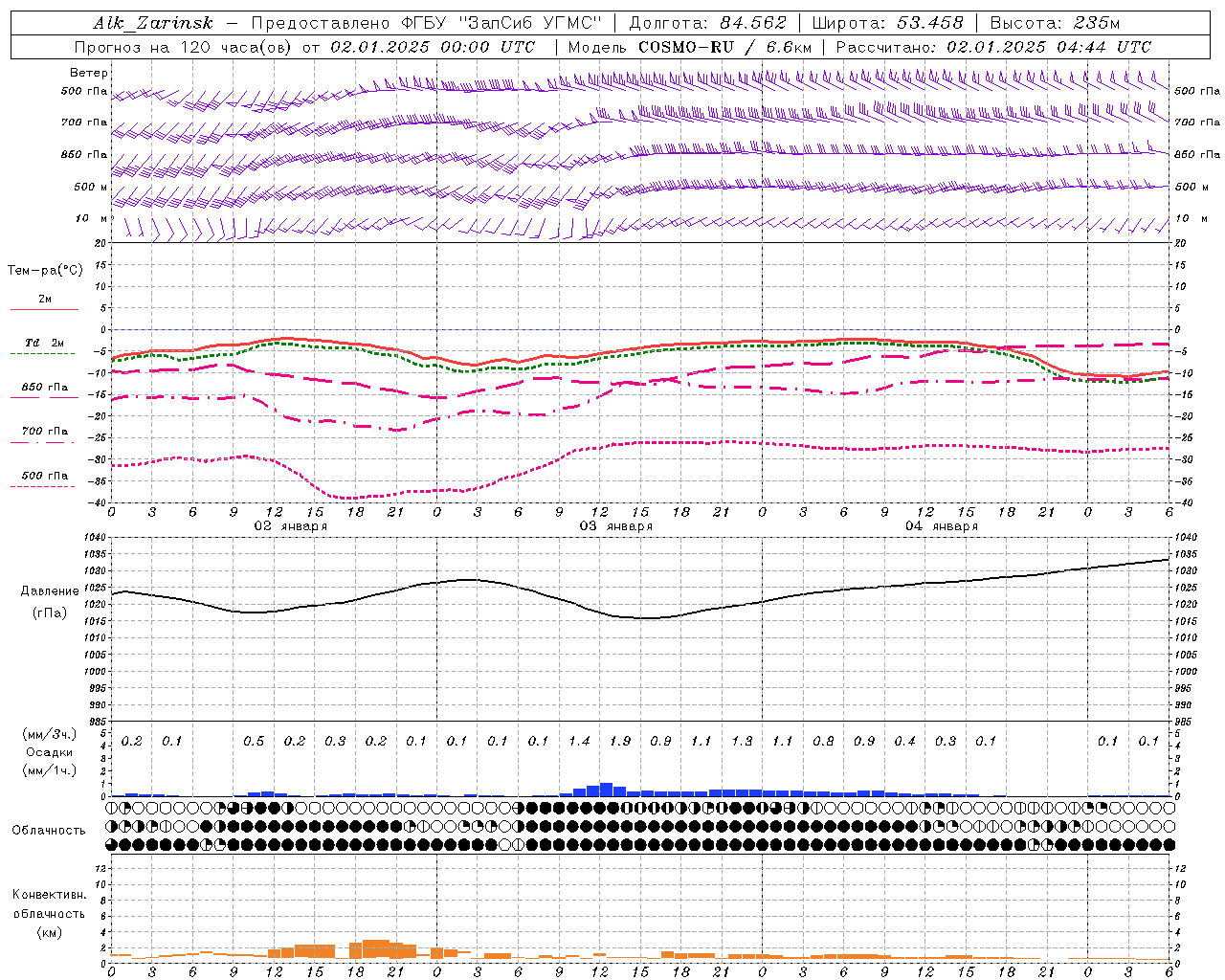Click the 1.4 precipitation value

pos(579,742)
